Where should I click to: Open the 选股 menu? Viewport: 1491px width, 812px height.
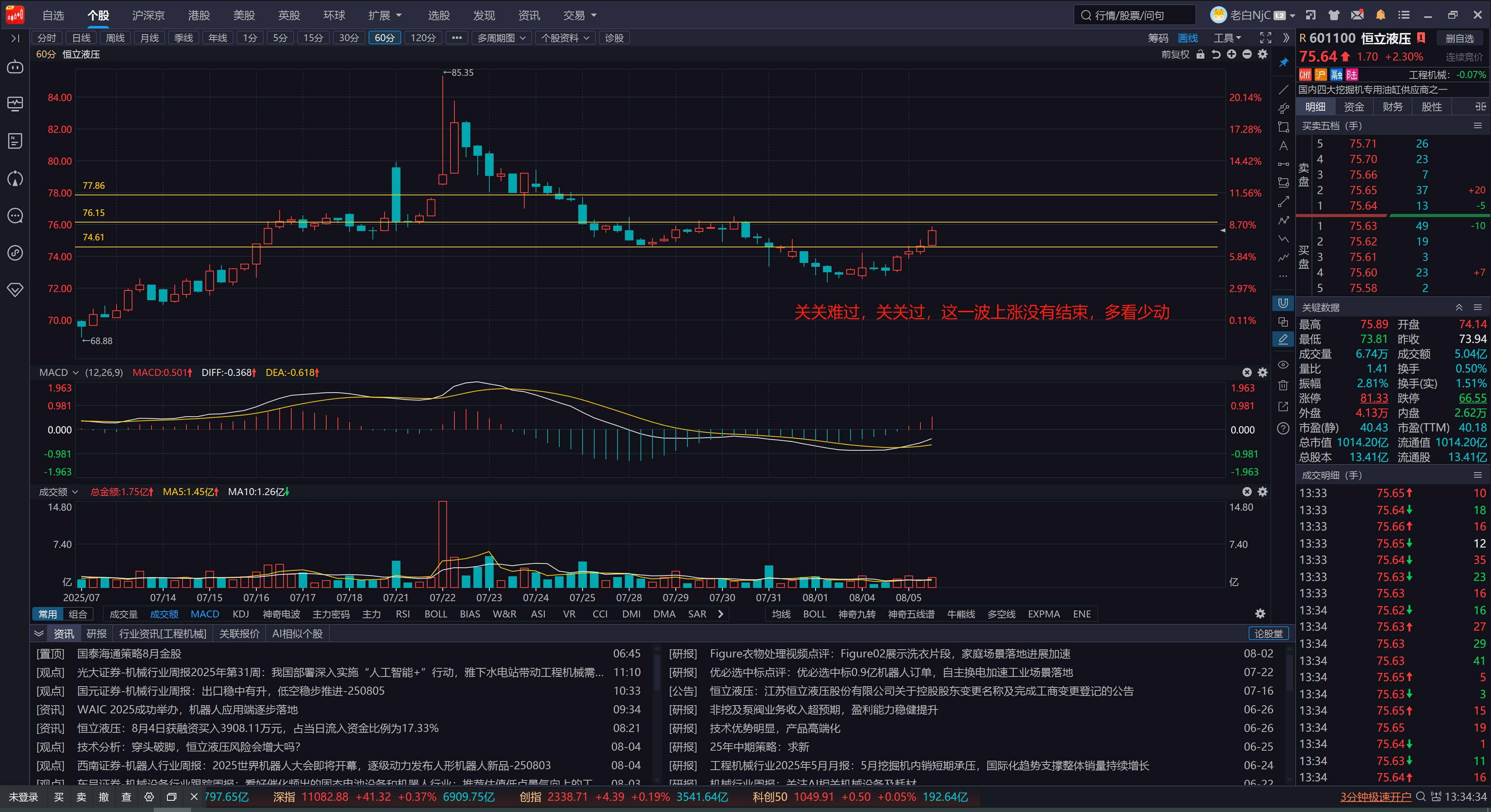(x=439, y=15)
